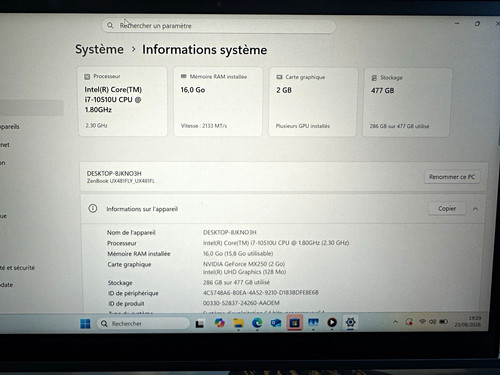
Task: Click the breadcrumb chevron after Système
Action: [133, 49]
